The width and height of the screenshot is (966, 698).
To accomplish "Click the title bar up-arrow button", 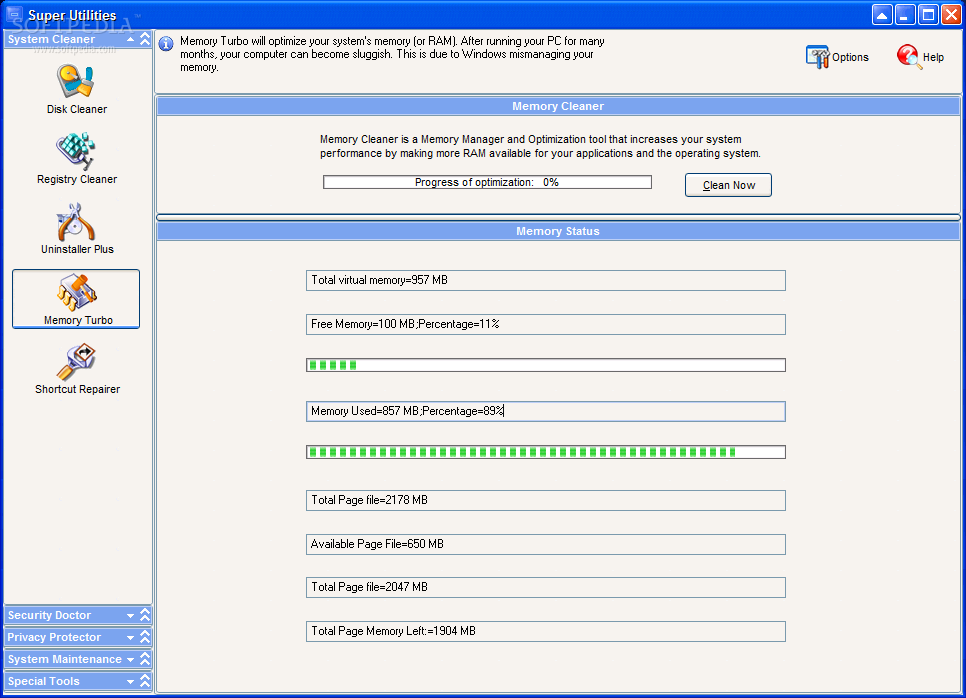I will click(882, 15).
